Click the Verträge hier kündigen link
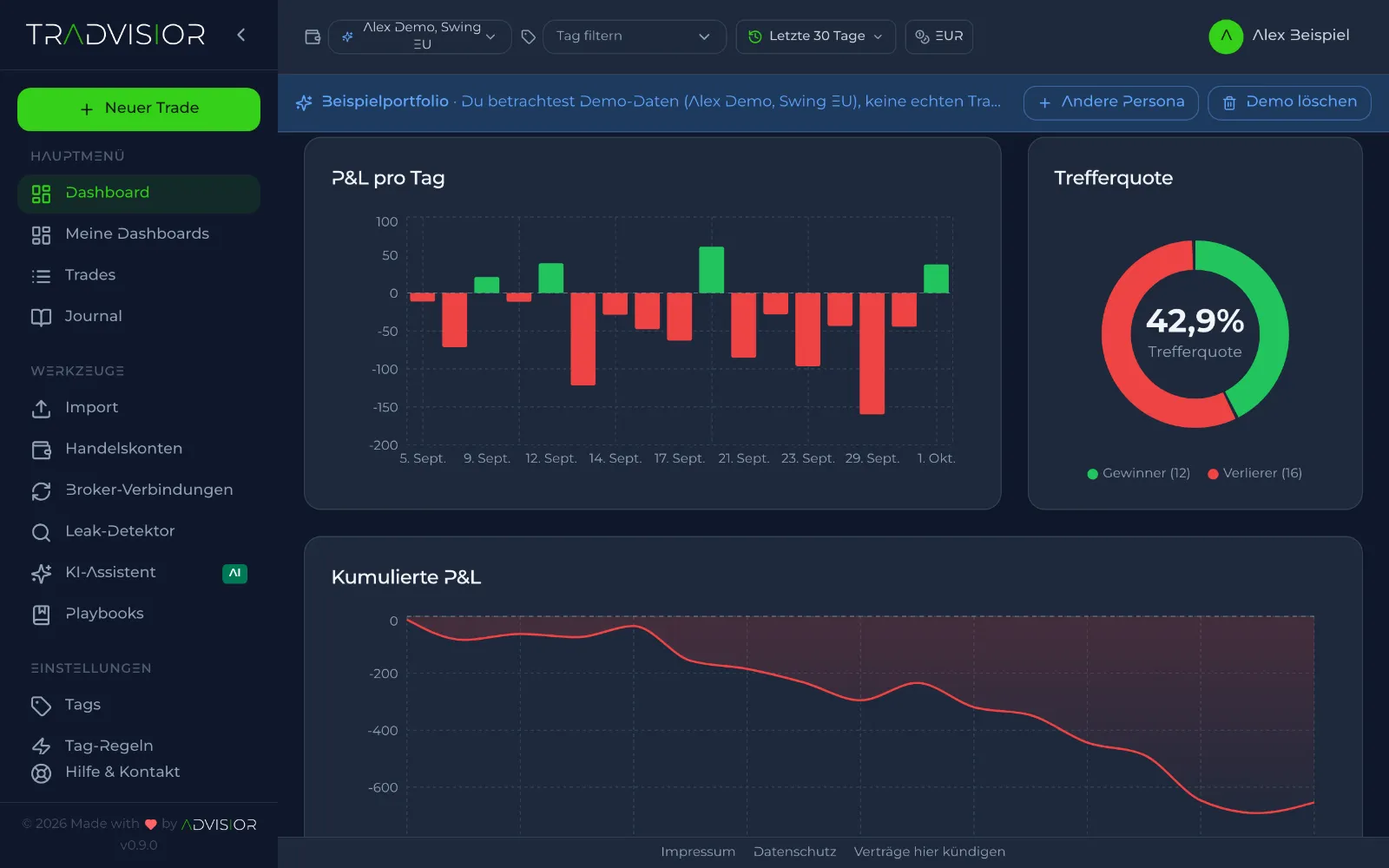Viewport: 1389px width, 868px height. [x=929, y=852]
